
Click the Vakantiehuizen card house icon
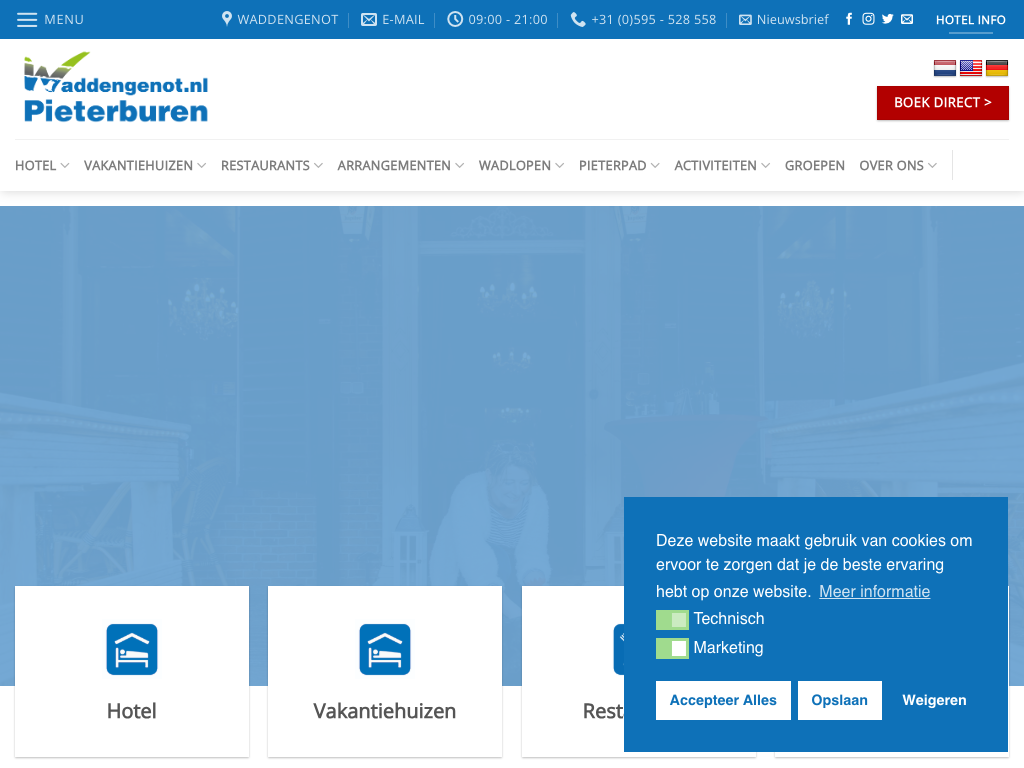(x=385, y=650)
